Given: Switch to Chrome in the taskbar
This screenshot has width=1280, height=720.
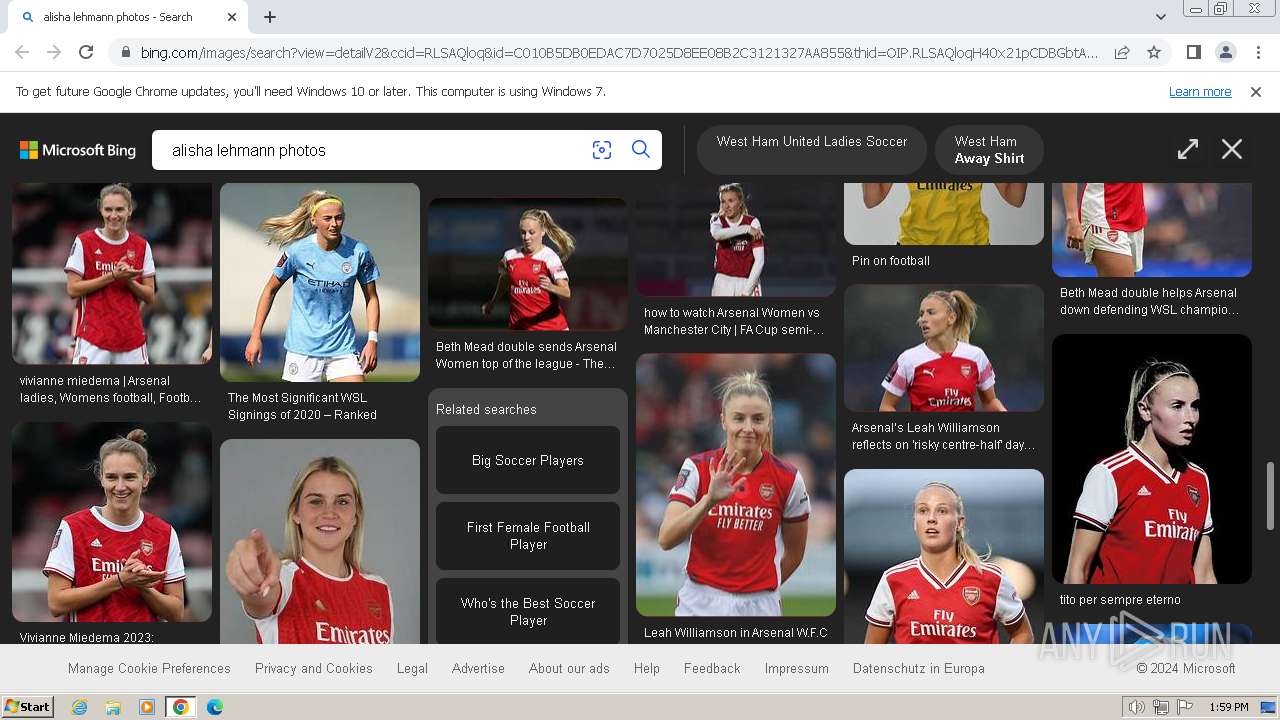Looking at the screenshot, I should pyautogui.click(x=181, y=707).
